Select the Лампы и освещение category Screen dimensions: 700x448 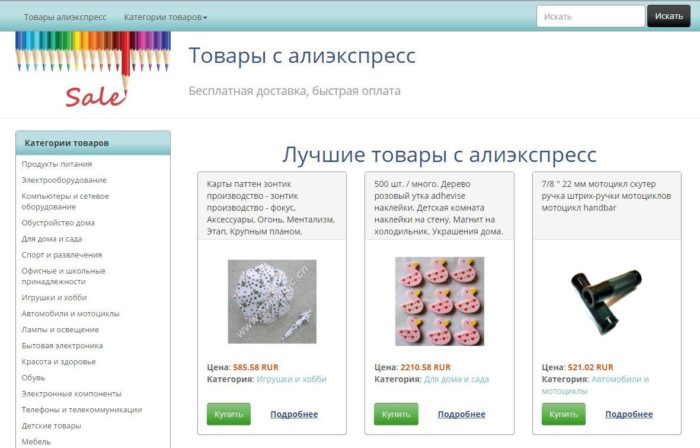coord(60,330)
